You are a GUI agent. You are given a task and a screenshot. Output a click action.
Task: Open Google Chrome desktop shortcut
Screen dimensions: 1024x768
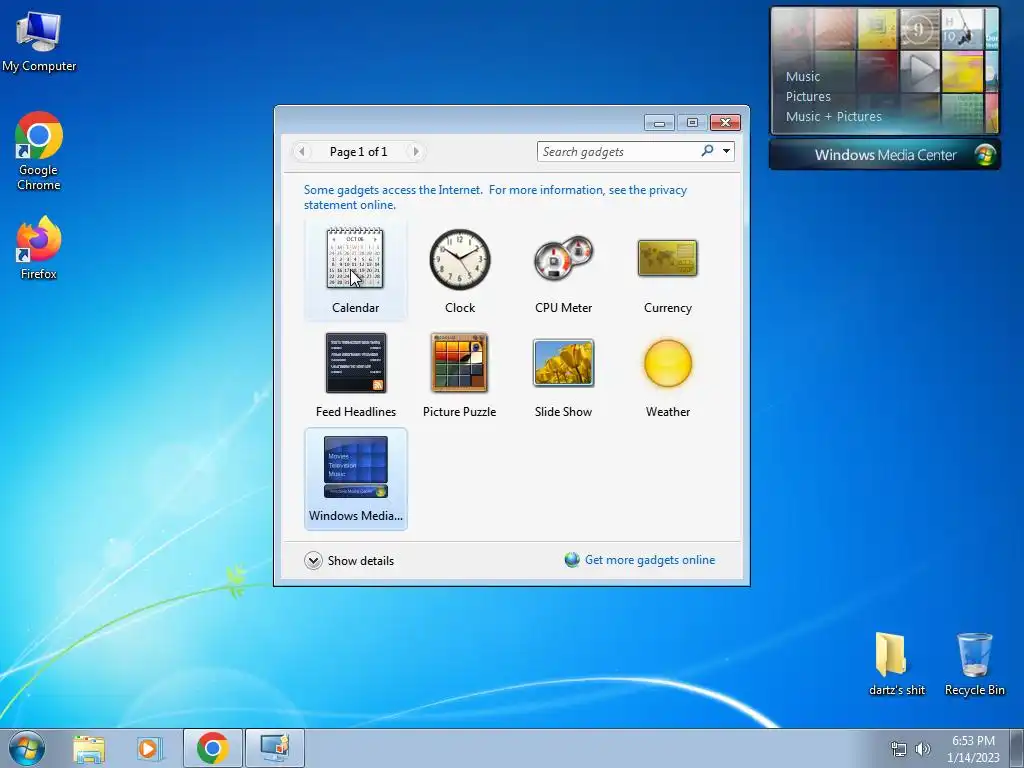(x=39, y=151)
